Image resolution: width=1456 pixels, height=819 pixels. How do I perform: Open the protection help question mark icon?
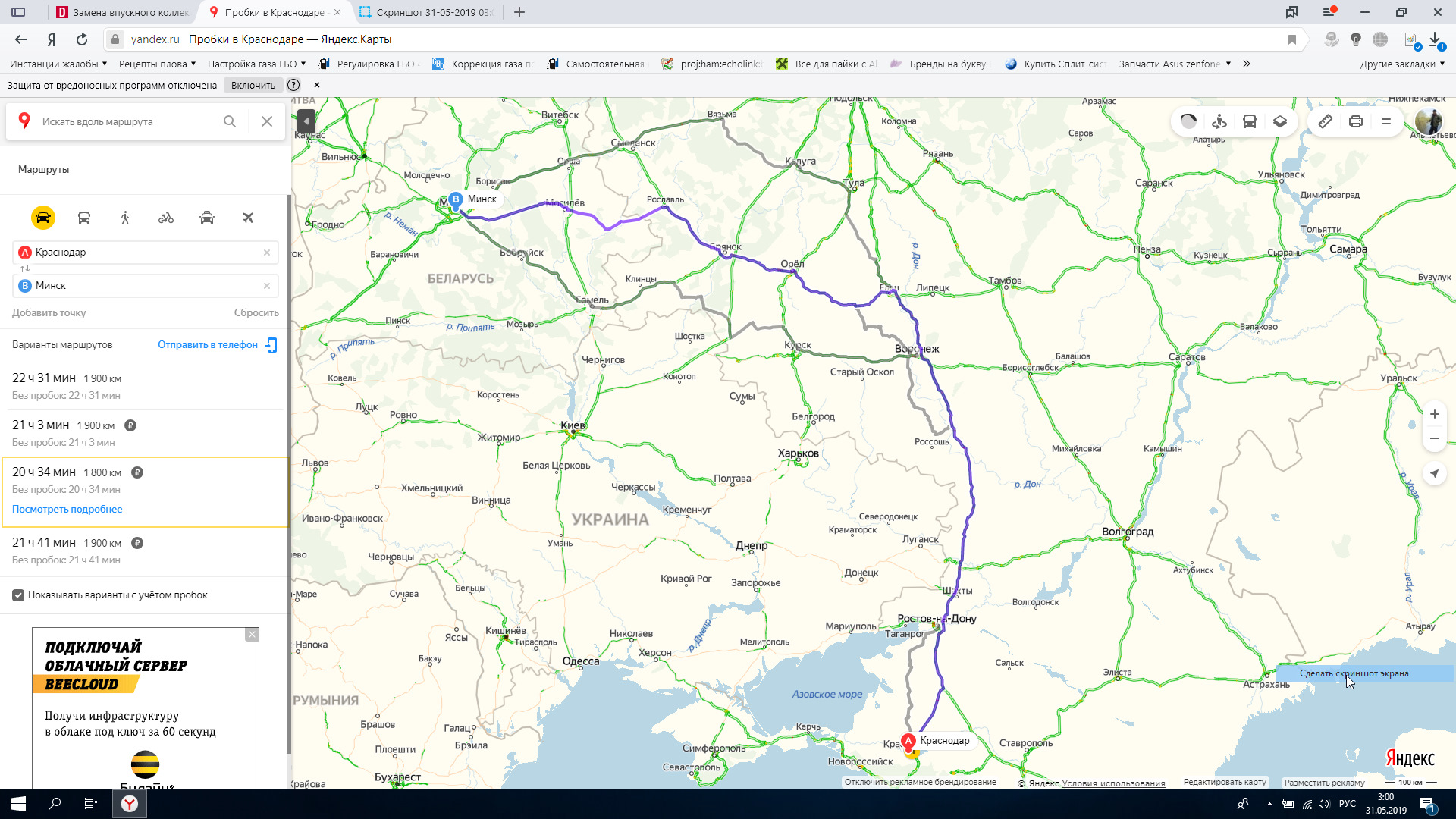click(293, 85)
